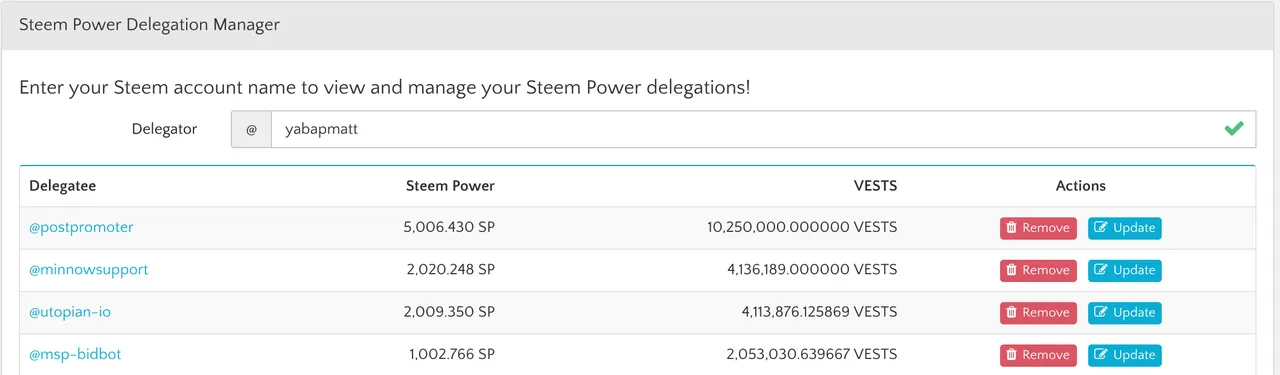
Task: Open the @utopian-io delegatee link
Action: pyautogui.click(x=70, y=312)
